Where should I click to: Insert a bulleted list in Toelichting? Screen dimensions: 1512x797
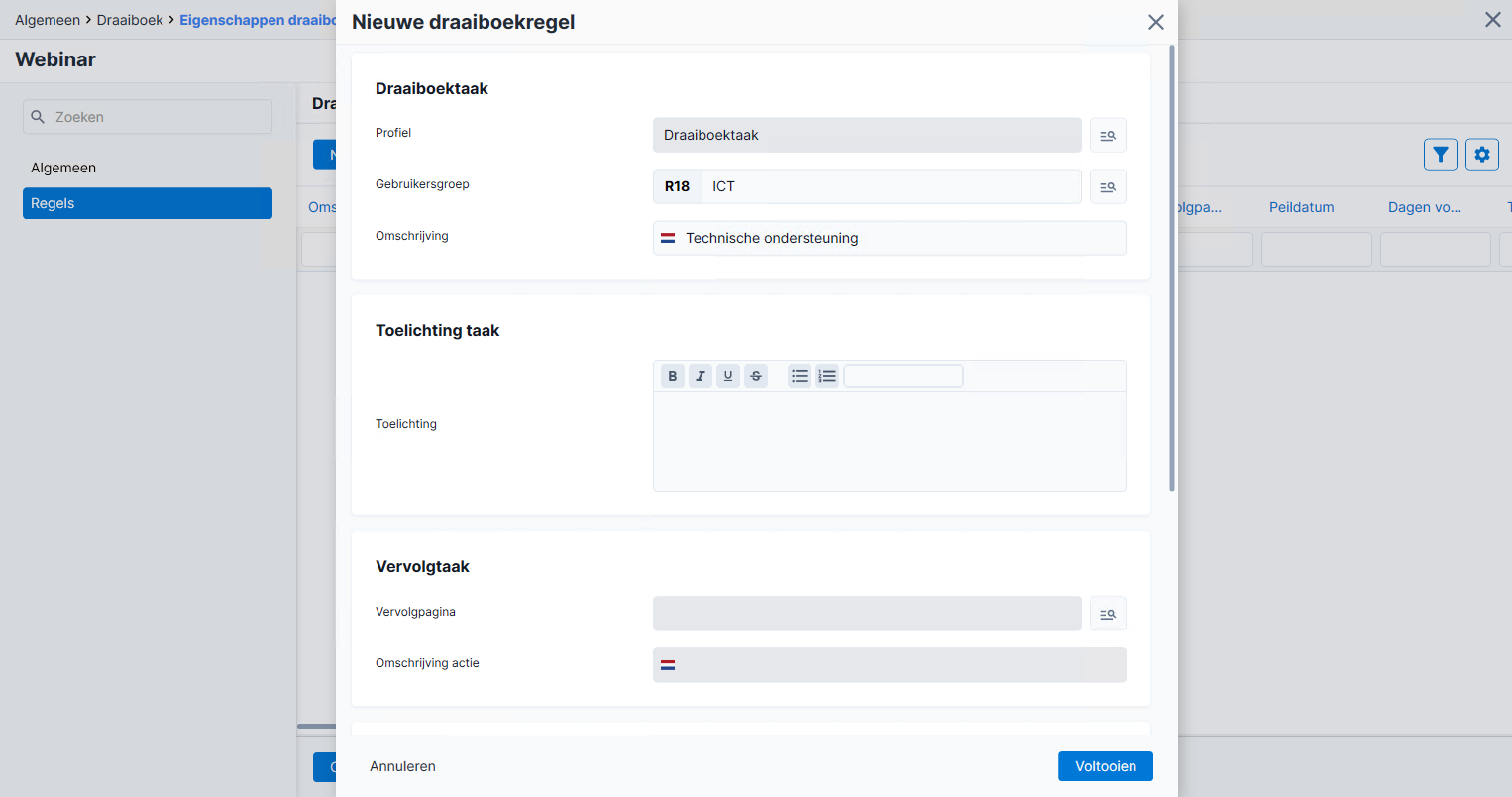800,376
